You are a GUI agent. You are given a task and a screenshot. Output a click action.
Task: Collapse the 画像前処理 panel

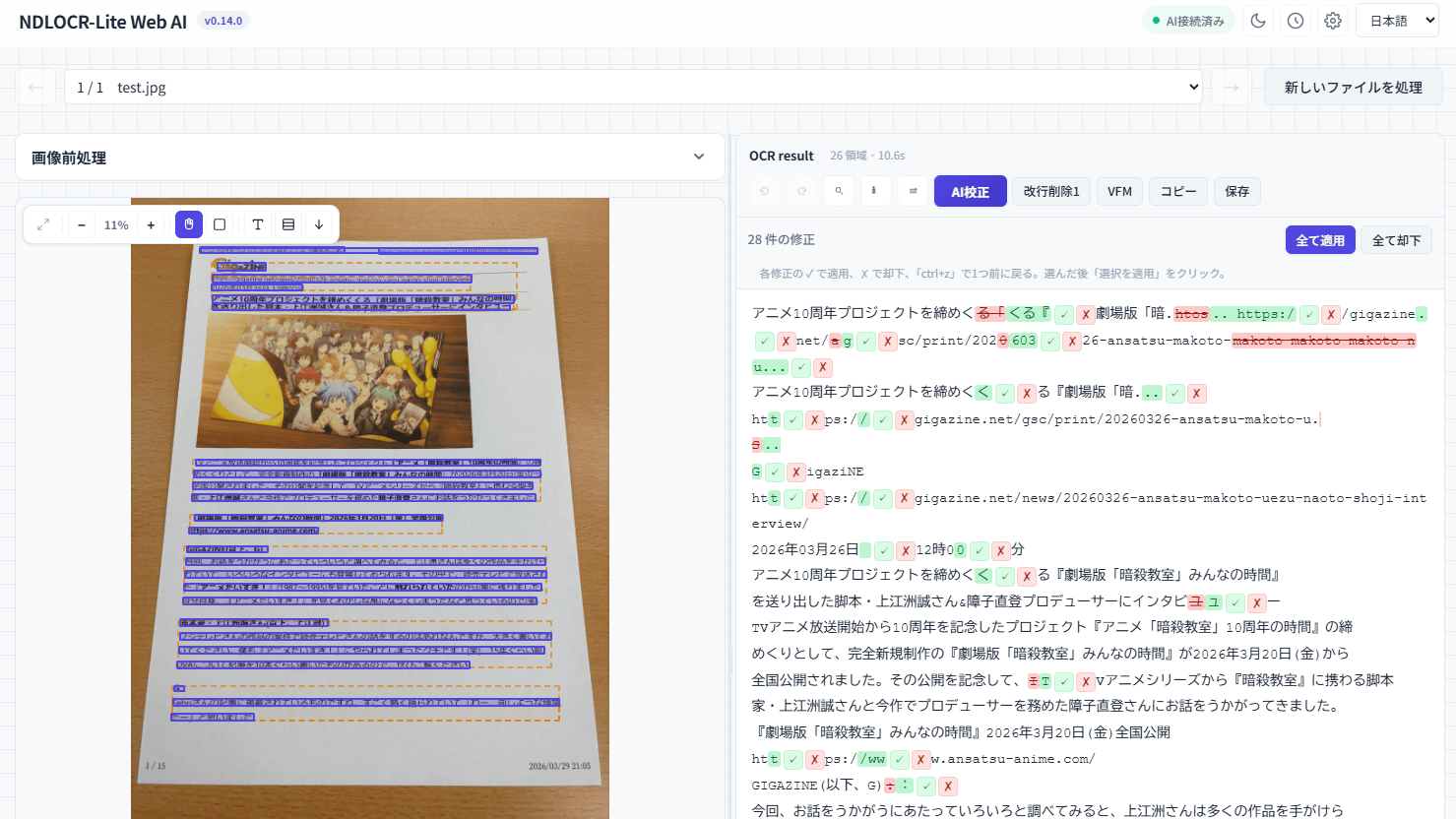click(699, 157)
